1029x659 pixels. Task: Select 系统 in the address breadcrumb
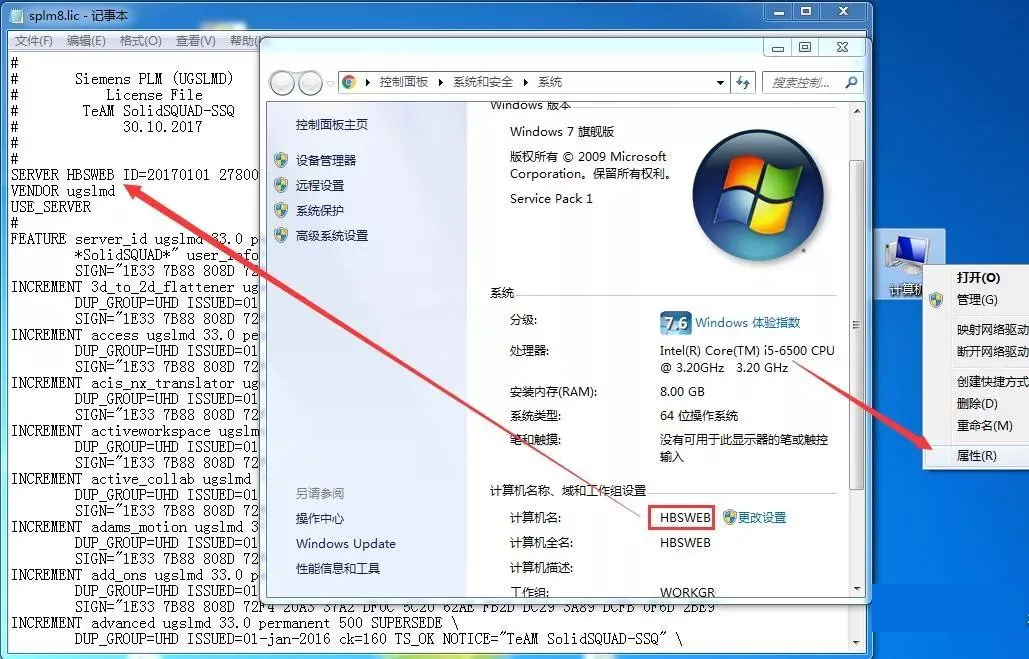click(x=550, y=82)
